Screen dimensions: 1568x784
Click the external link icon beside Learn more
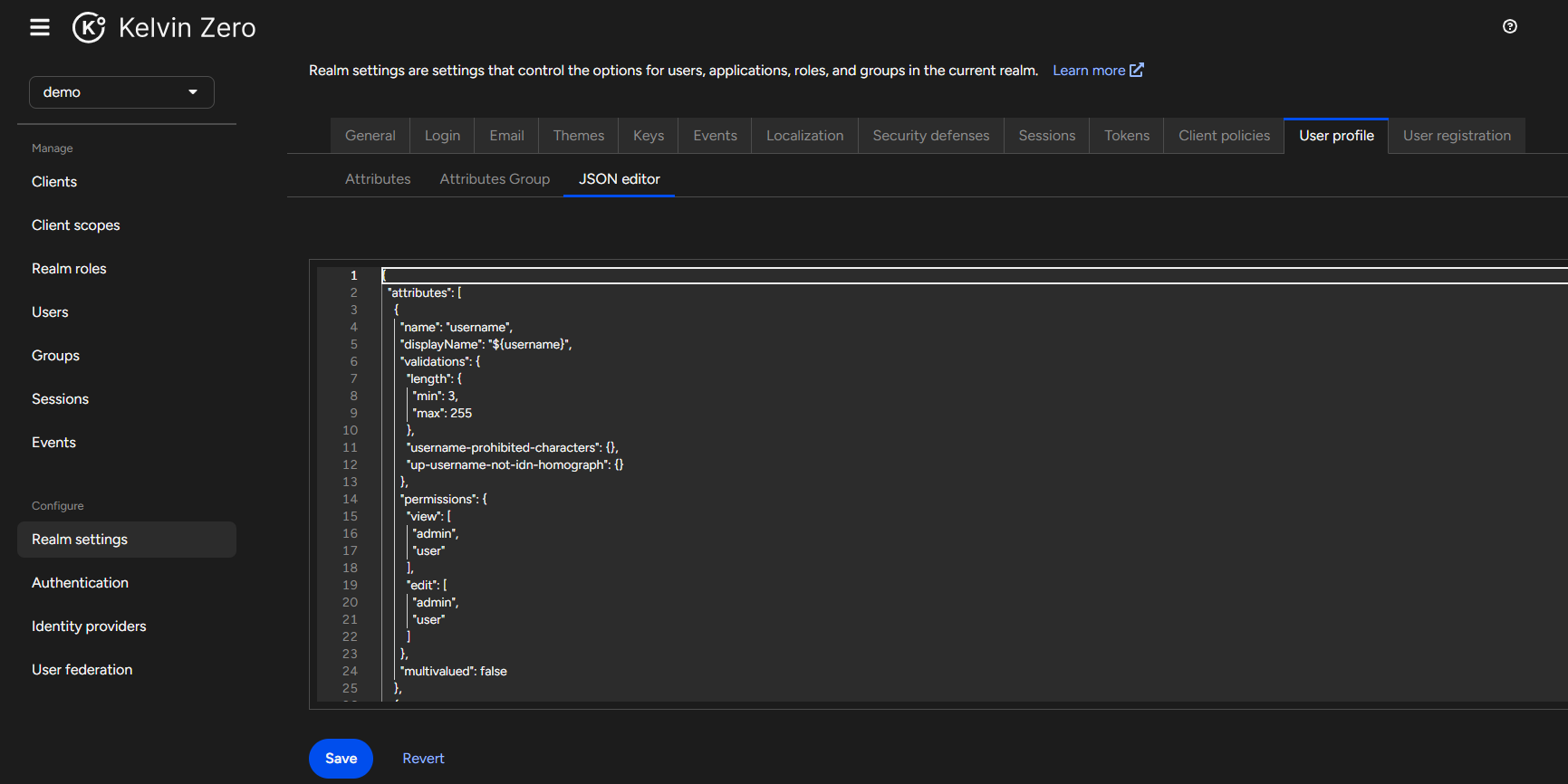(x=1137, y=70)
